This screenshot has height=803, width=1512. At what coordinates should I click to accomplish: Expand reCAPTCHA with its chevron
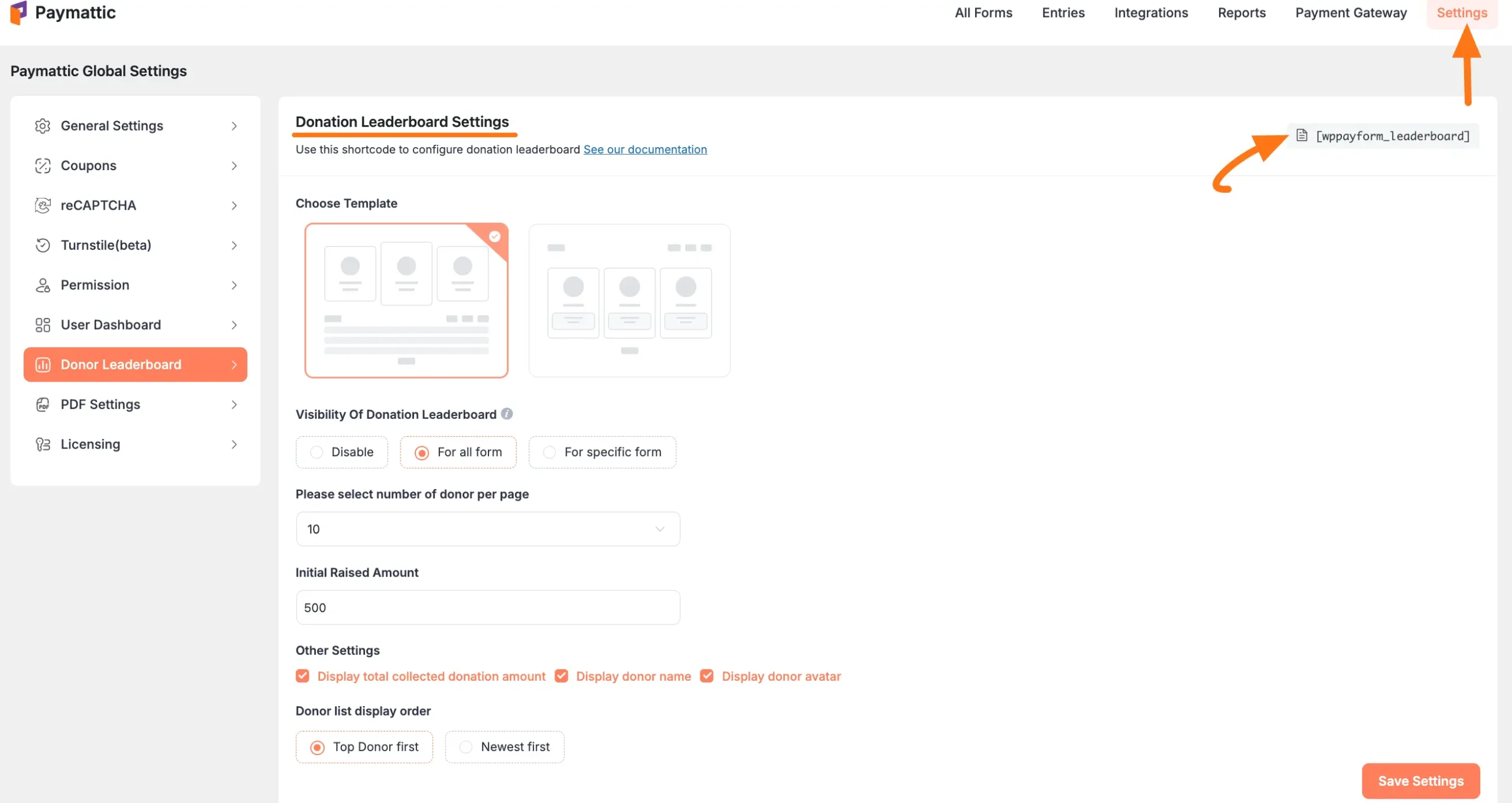[x=234, y=205]
